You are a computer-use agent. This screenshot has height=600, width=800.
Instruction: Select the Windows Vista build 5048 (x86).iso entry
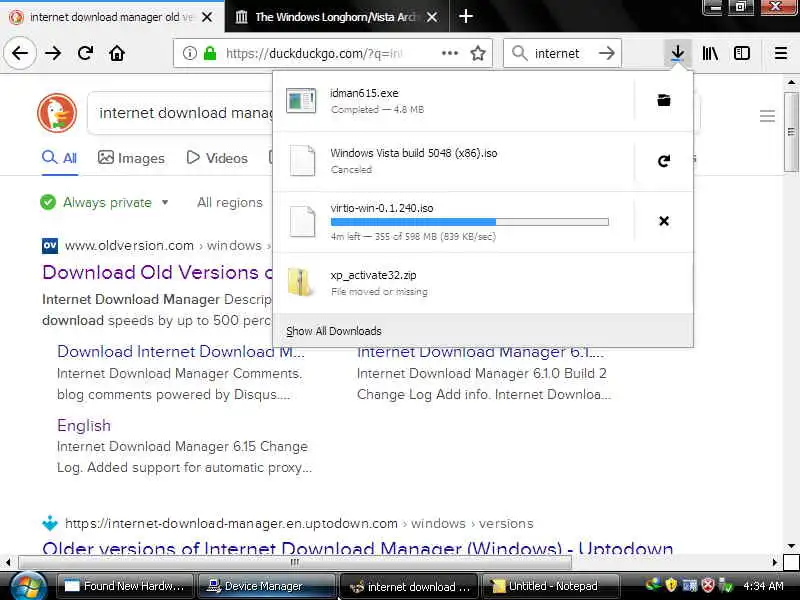pos(454,161)
